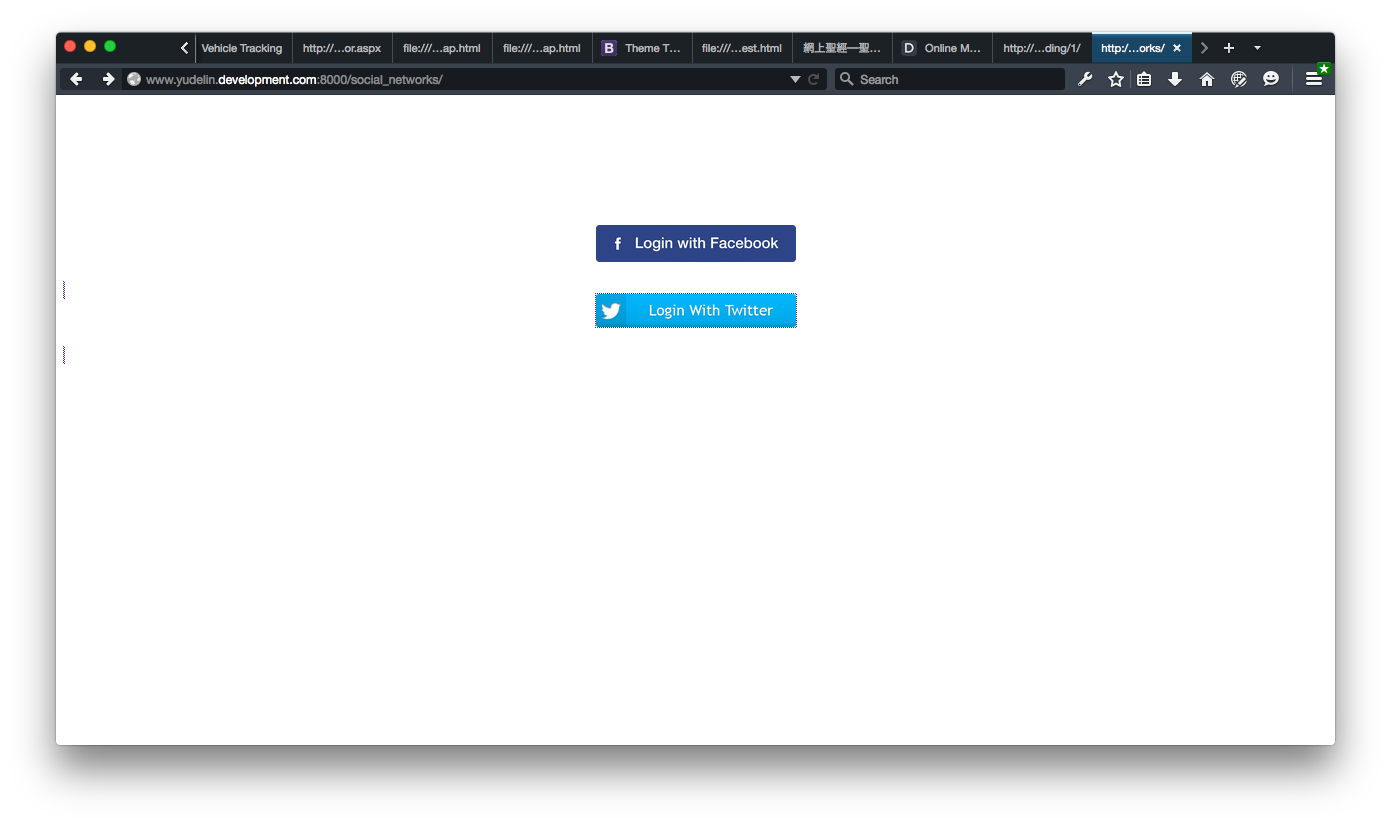Open the URL history dropdown arrow
Image resolution: width=1391 pixels, height=825 pixels.
[x=795, y=79]
